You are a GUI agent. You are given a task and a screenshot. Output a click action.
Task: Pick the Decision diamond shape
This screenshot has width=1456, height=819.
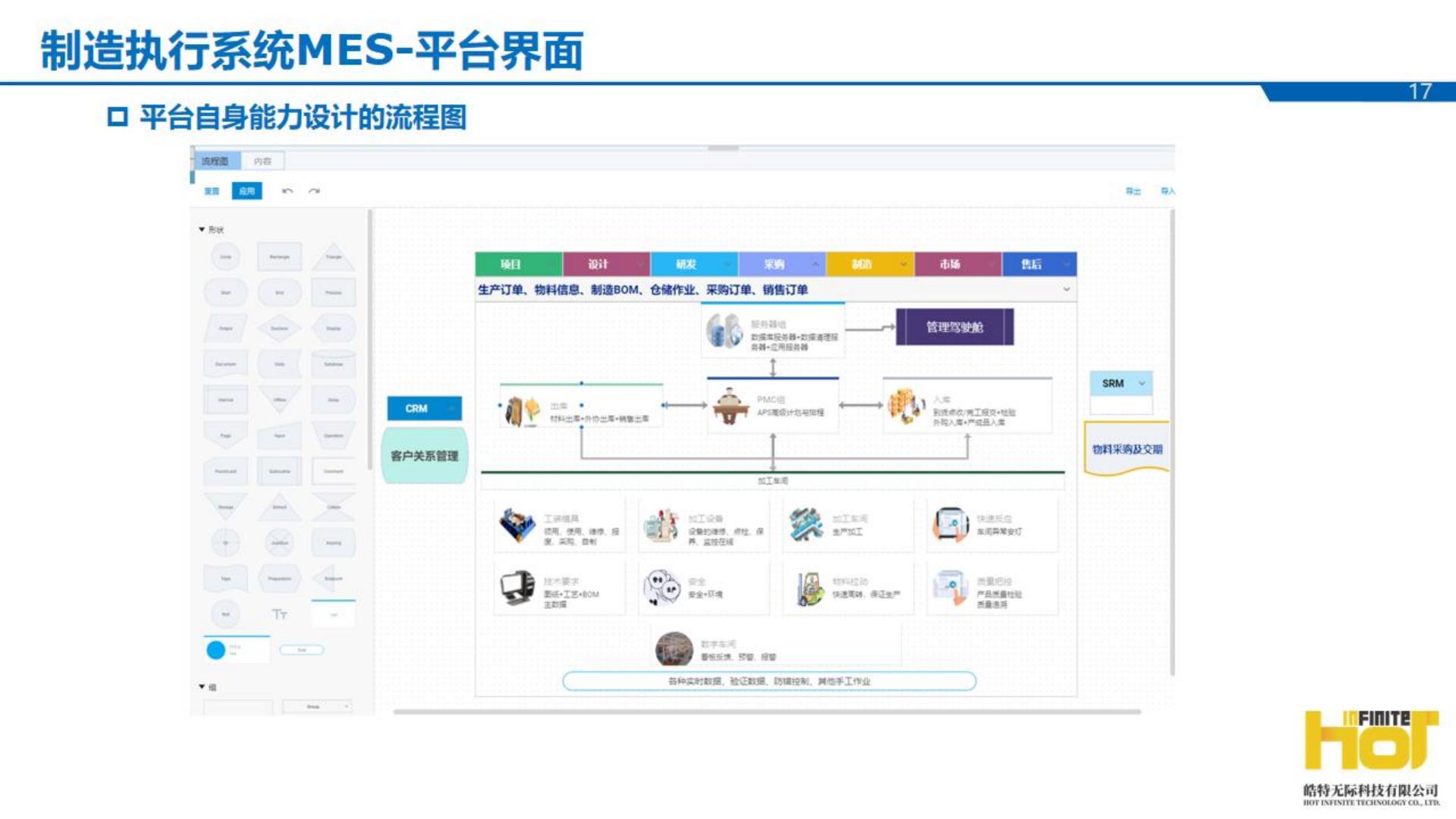pos(279,328)
